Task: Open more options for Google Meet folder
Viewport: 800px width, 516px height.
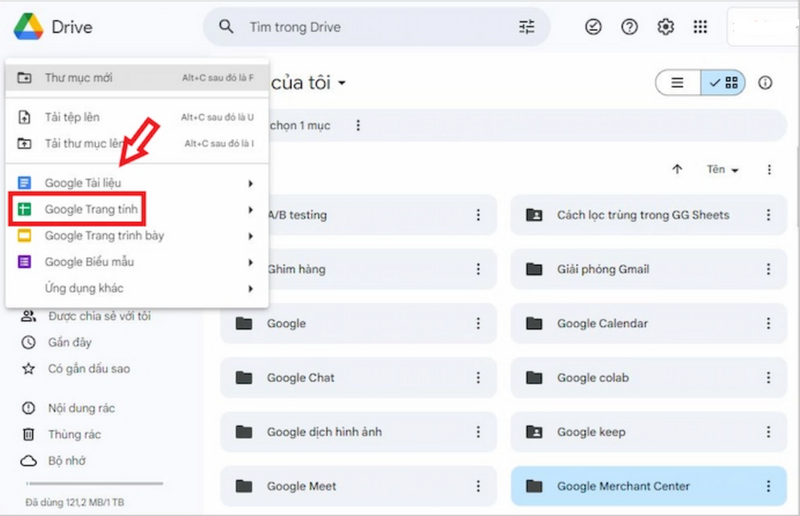Action: coord(478,486)
